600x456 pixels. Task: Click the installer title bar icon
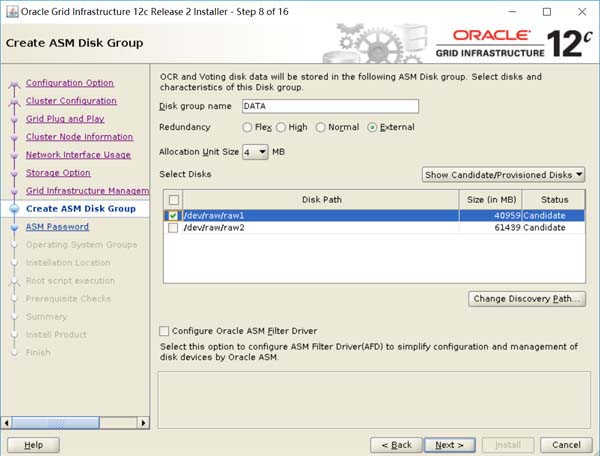pos(12,12)
